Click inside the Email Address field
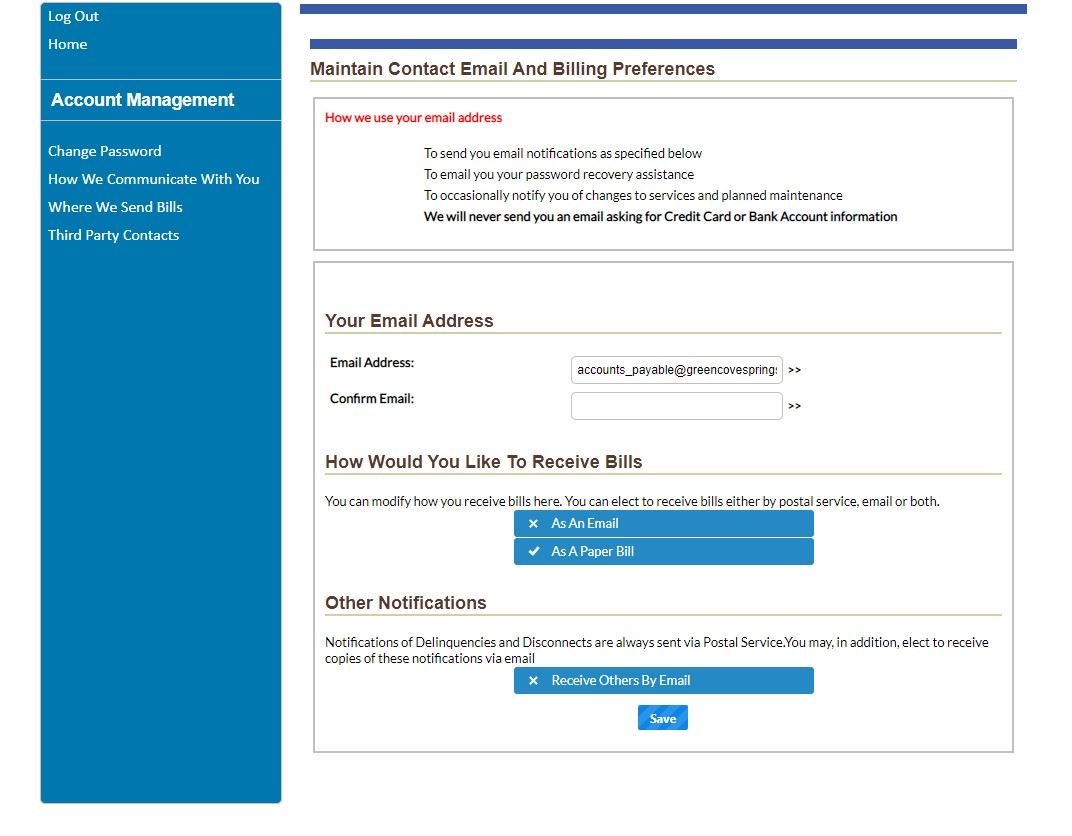1072x836 pixels. pos(676,370)
